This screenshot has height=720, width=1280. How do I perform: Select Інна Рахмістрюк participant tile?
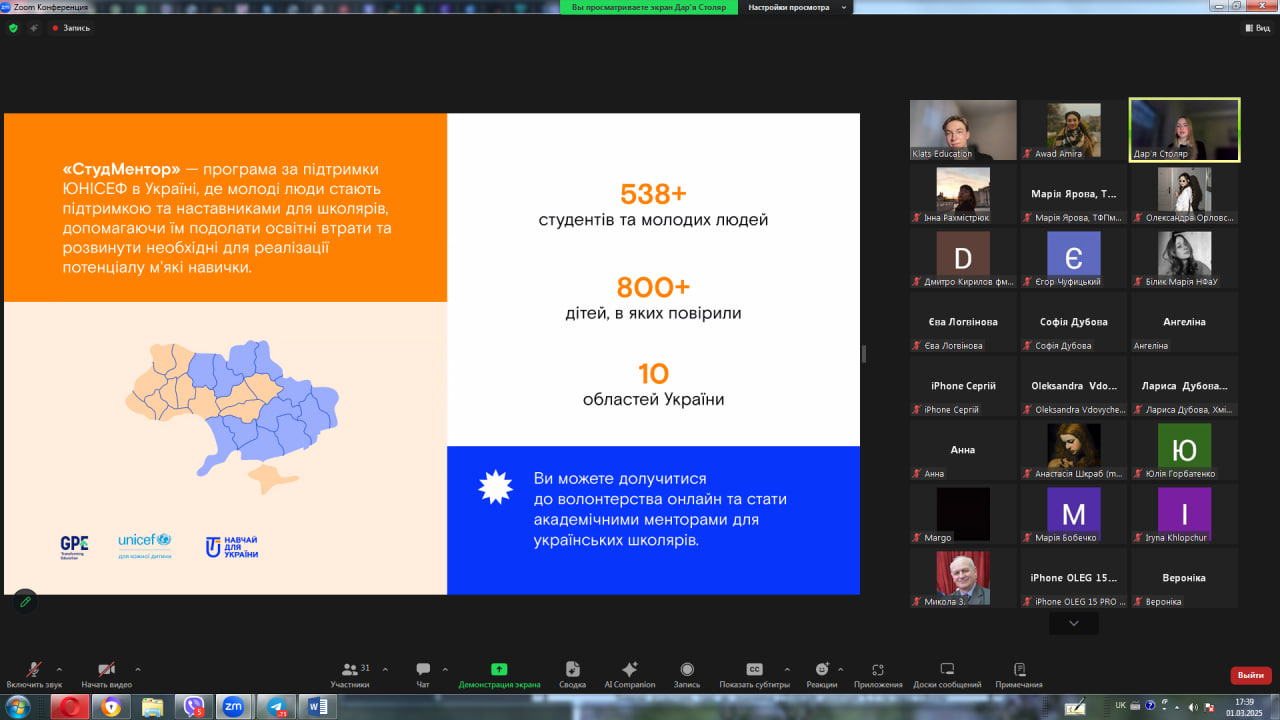pos(963,194)
